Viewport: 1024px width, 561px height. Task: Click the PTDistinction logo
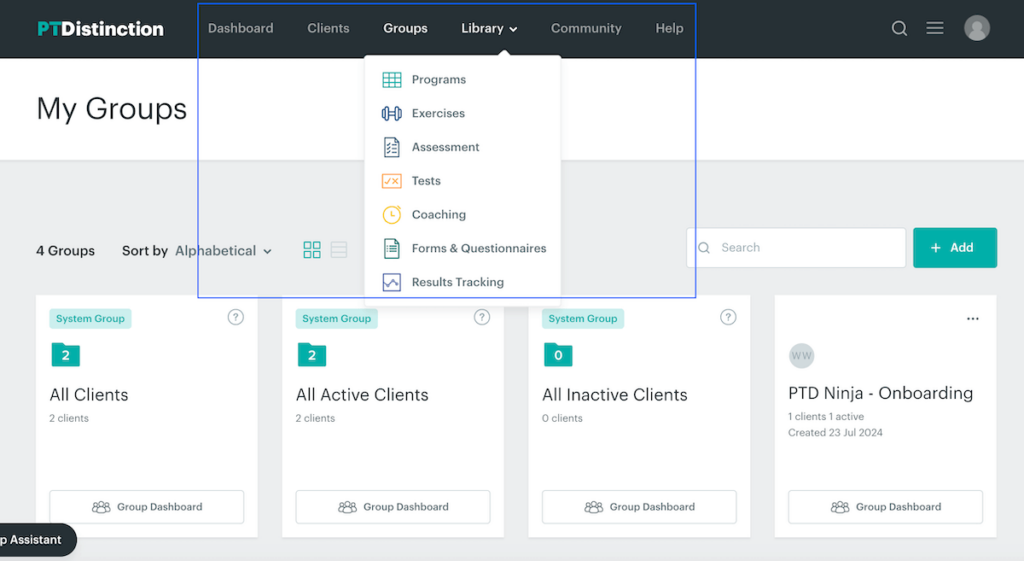[100, 29]
